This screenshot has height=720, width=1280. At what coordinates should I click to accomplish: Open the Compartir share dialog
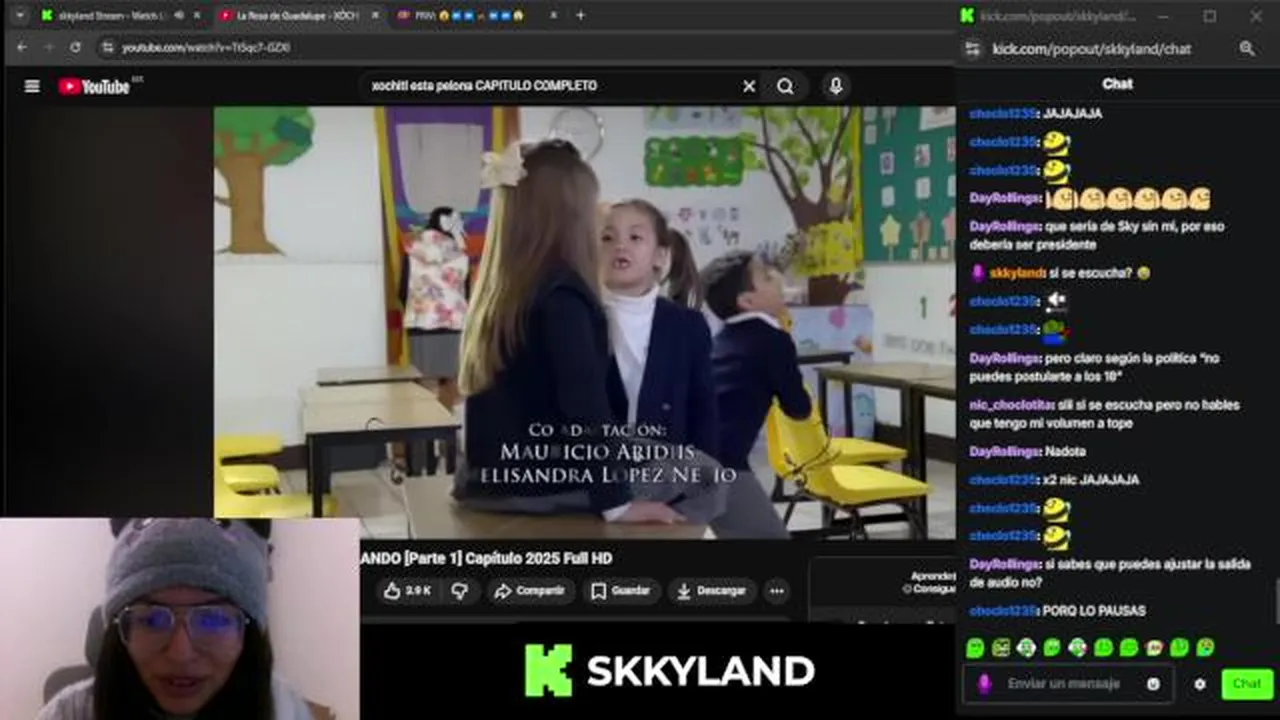click(x=529, y=591)
